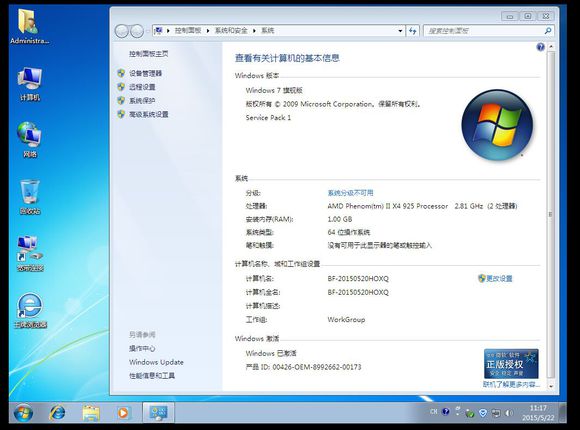Click the Show Desktop button at taskbar end

(x=562, y=413)
